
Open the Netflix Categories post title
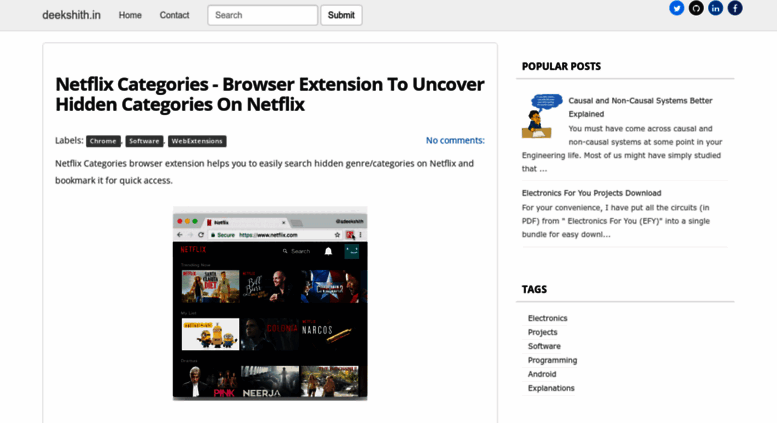tap(270, 94)
